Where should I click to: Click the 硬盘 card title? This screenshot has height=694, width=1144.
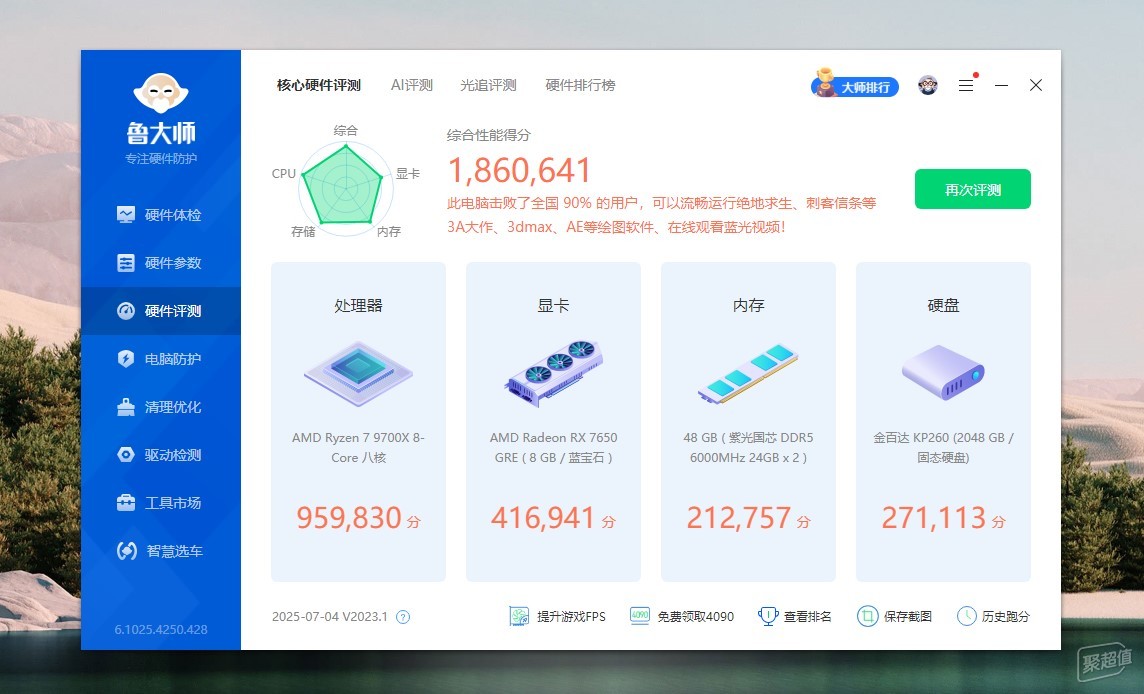tap(943, 306)
